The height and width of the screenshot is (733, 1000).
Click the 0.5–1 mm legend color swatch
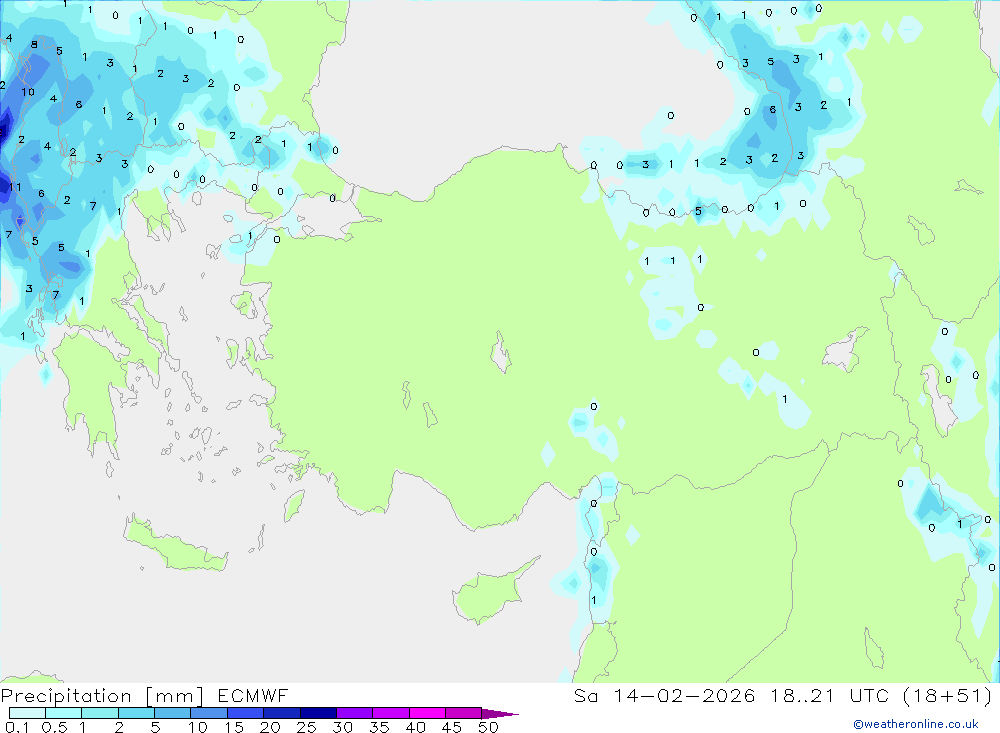coord(63,713)
